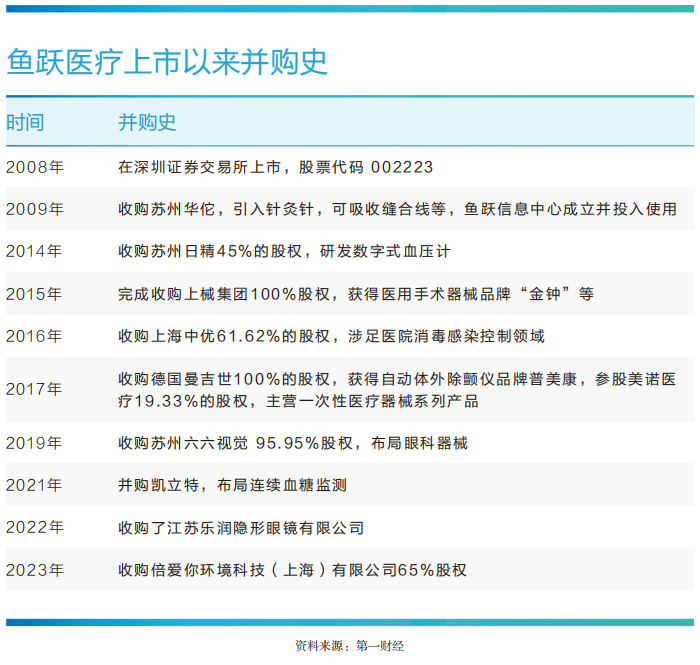Click the text 收购苏州日精45%的股权

click(x=210, y=251)
